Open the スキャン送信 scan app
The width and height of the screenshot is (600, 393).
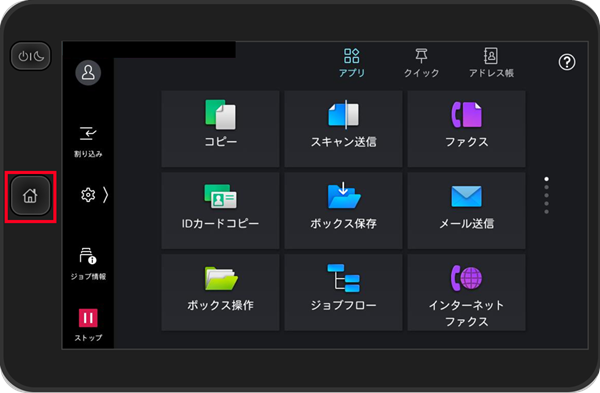[343, 129]
